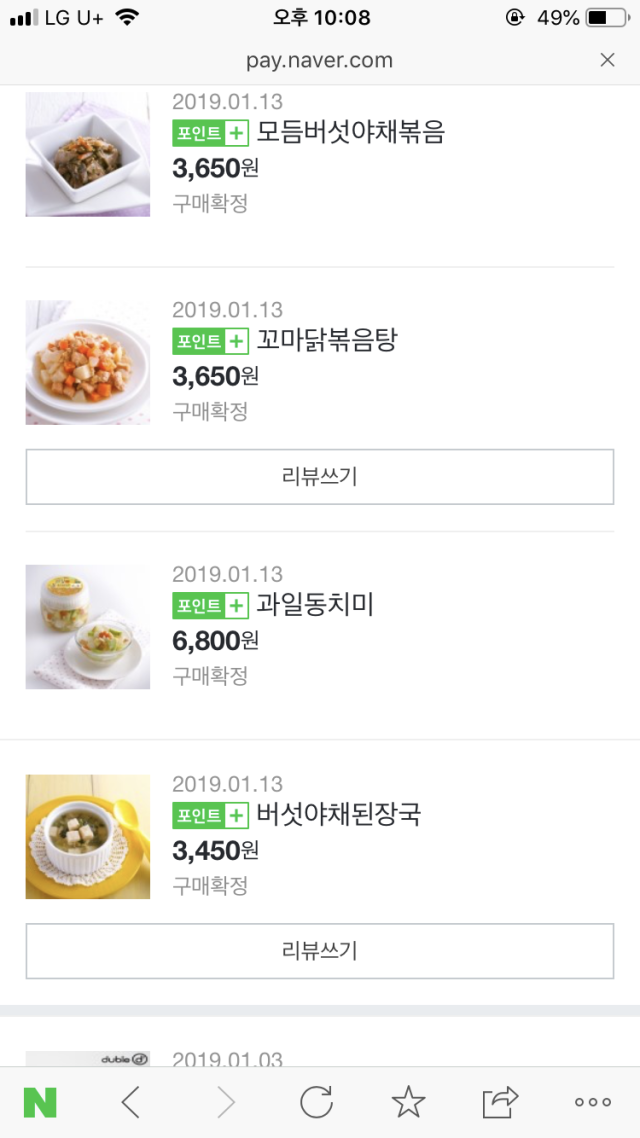Image resolution: width=640 pixels, height=1138 pixels.
Task: Go back with the left arrow
Action: click(130, 1103)
